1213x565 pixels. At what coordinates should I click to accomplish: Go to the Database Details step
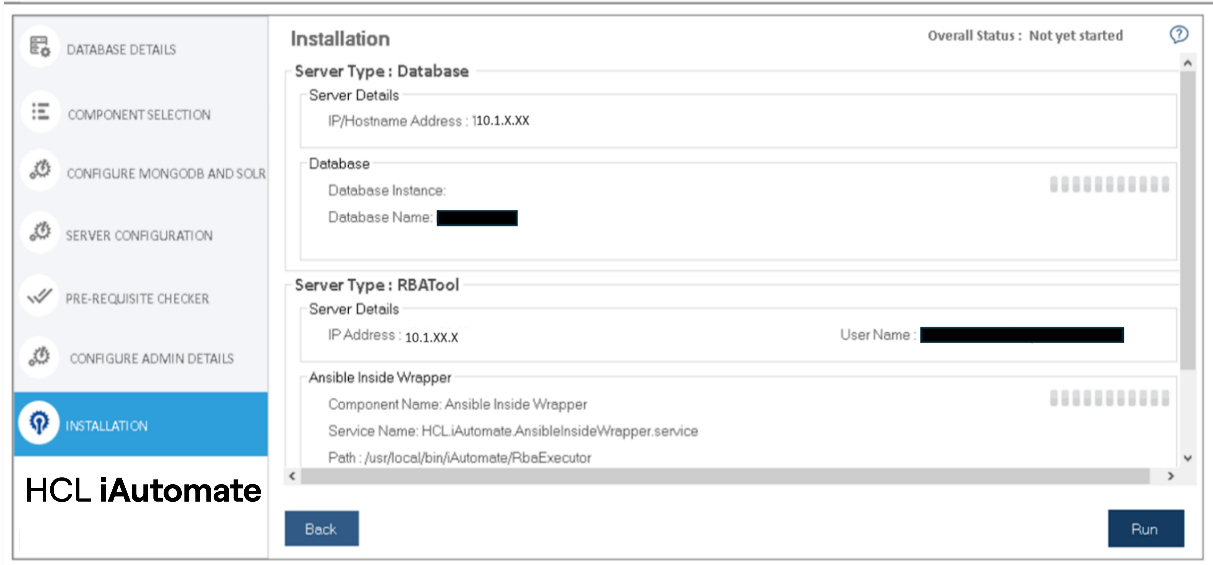coord(121,49)
